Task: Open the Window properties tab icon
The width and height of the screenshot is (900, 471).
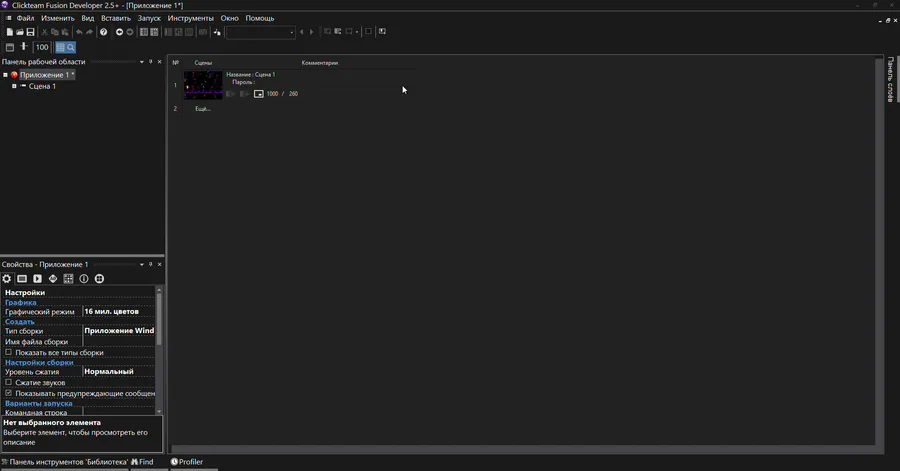Action: pos(22,279)
